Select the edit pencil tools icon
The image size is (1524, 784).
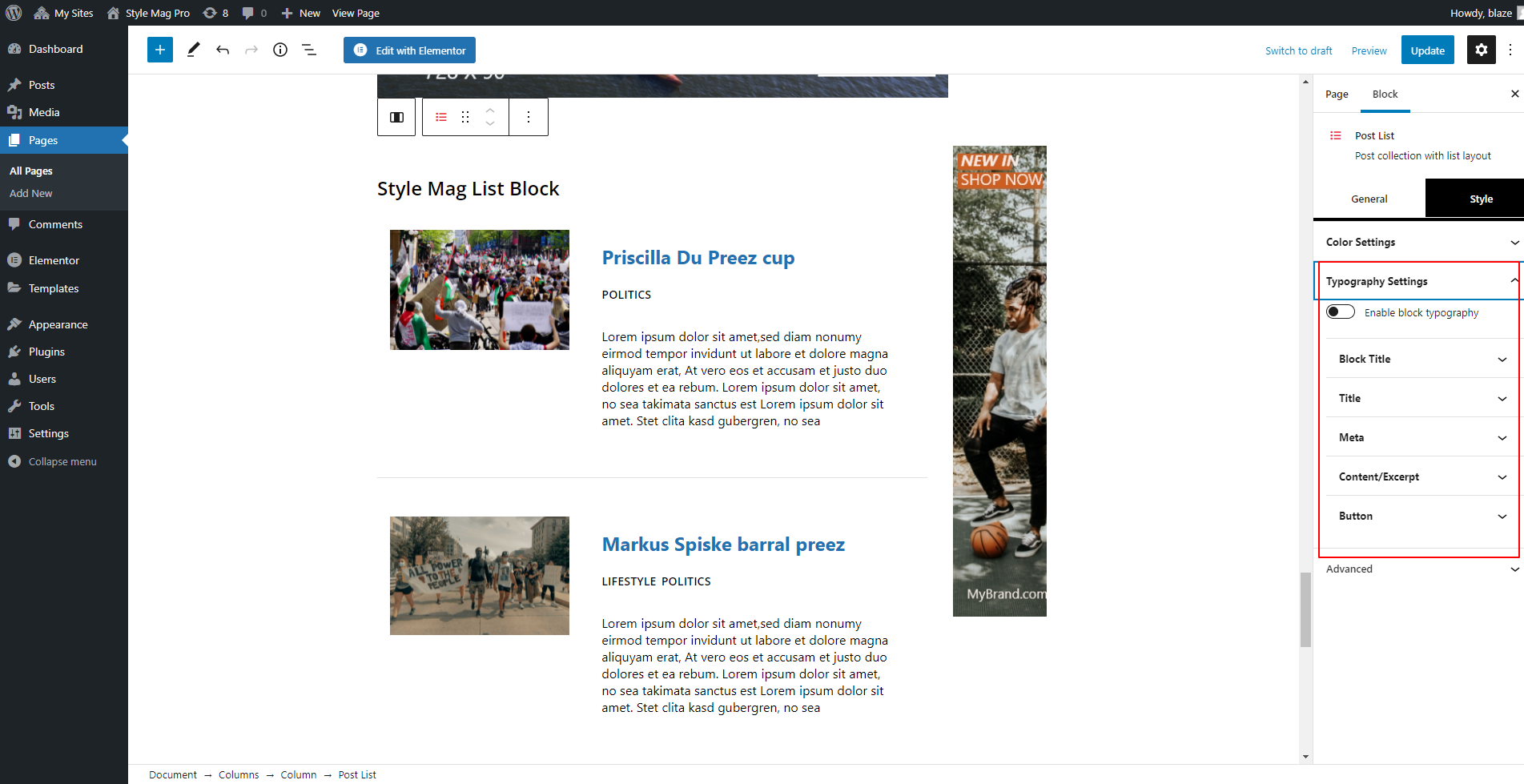click(x=193, y=50)
